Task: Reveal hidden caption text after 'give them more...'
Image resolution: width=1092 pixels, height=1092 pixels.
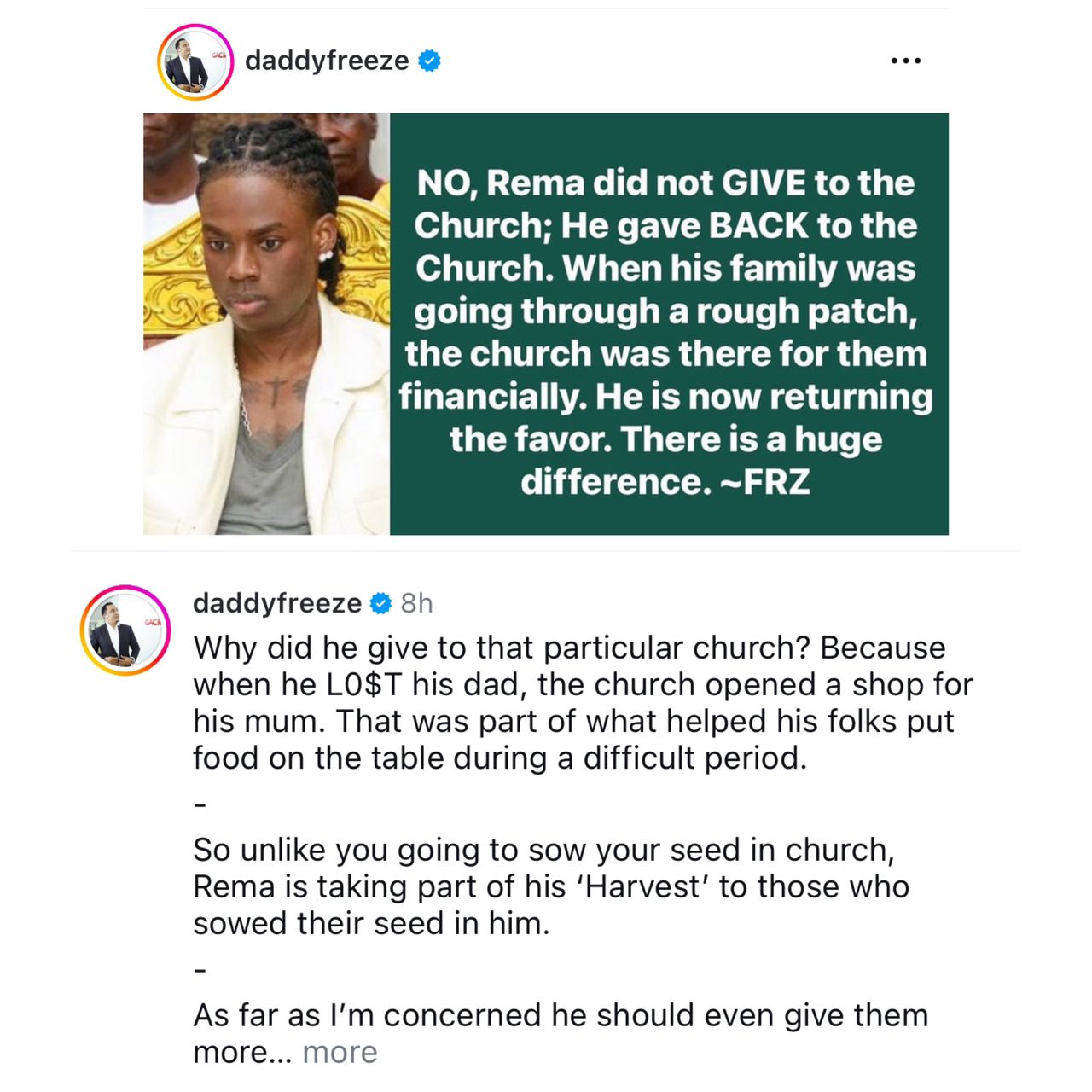Action: 340,1052
